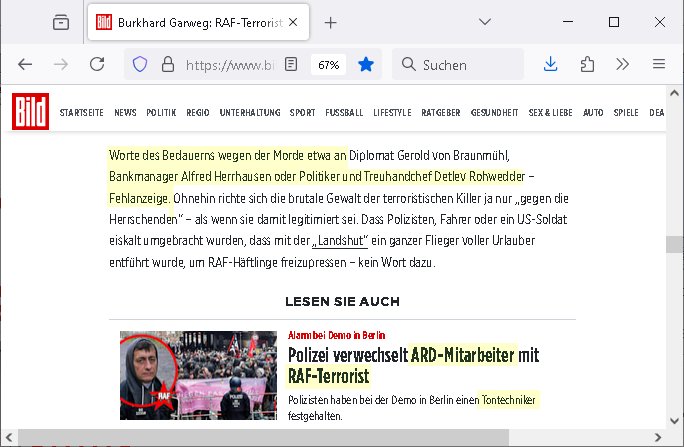
Task: Open the Firefox hamburger menu
Action: [659, 64]
